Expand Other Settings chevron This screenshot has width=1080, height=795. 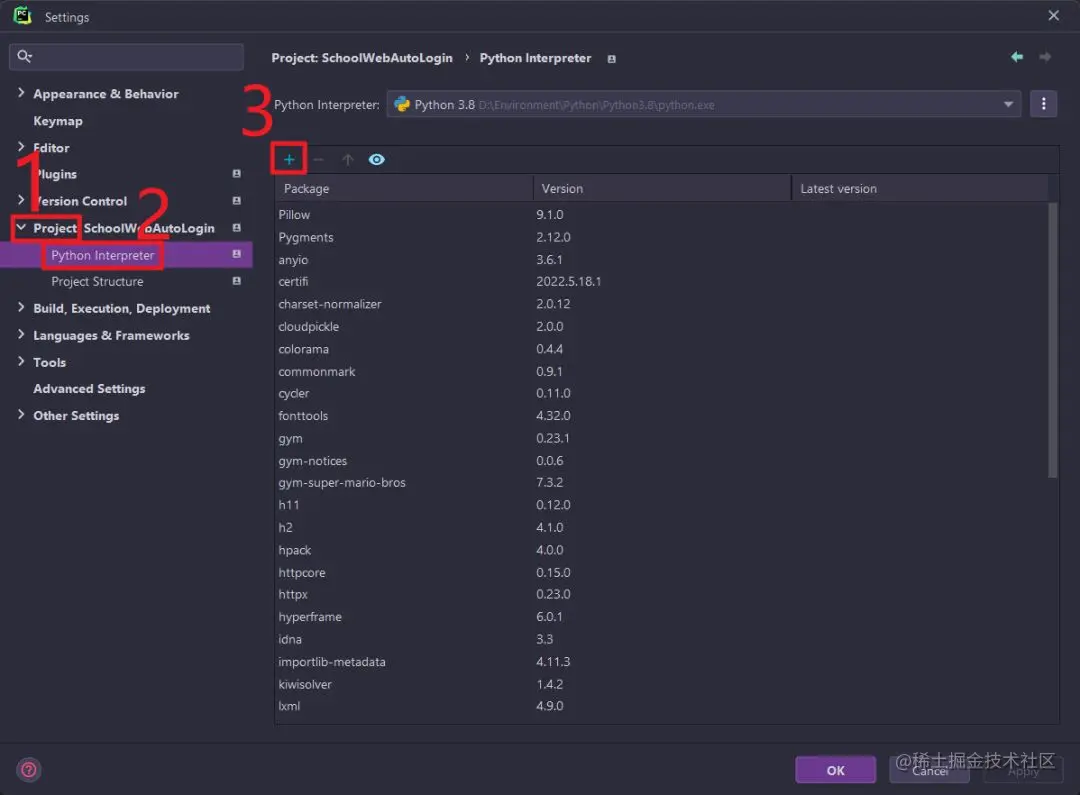click(21, 415)
